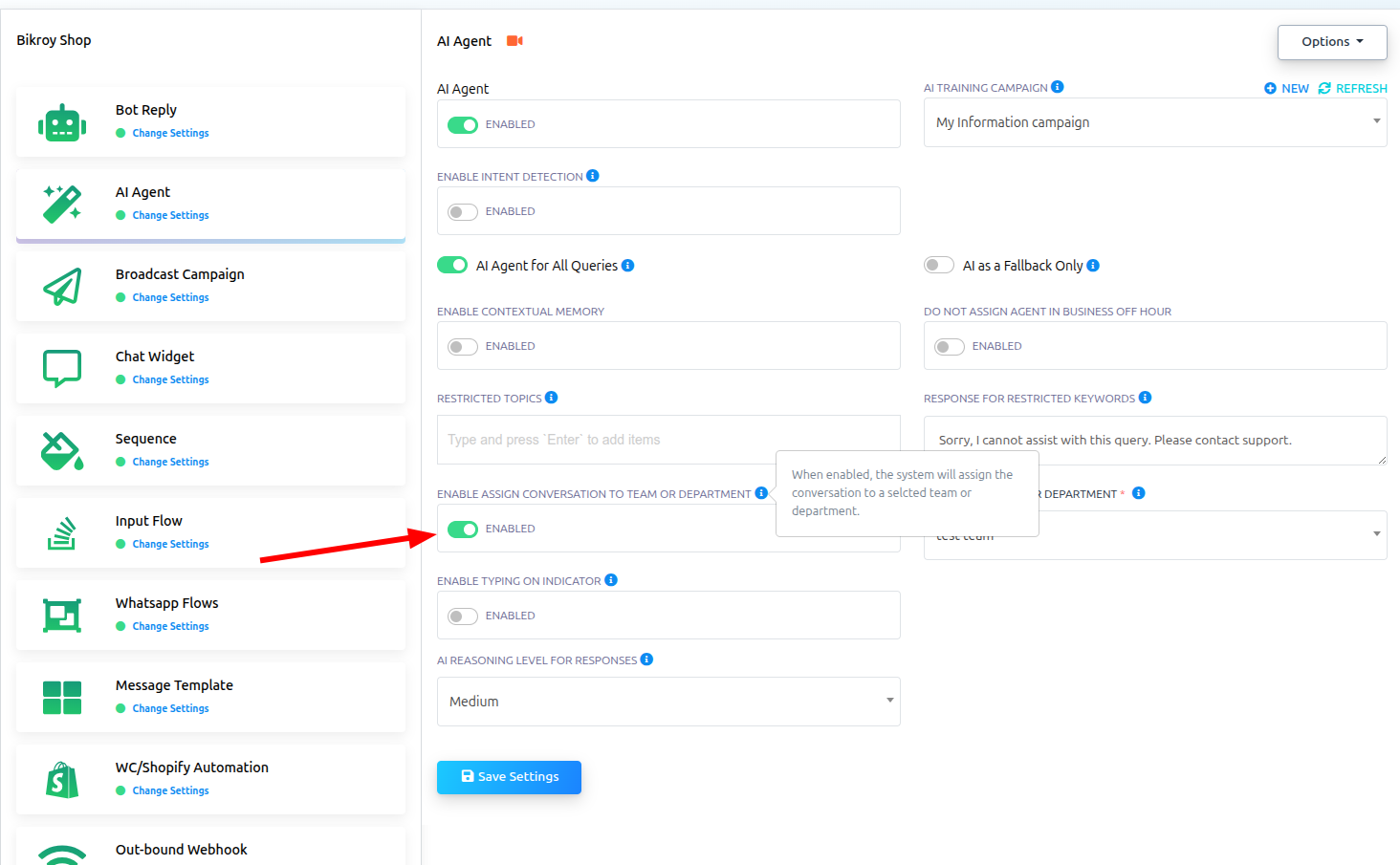The height and width of the screenshot is (865, 1400).
Task: Click the AI Agent magic wand icon
Action: pos(62,205)
